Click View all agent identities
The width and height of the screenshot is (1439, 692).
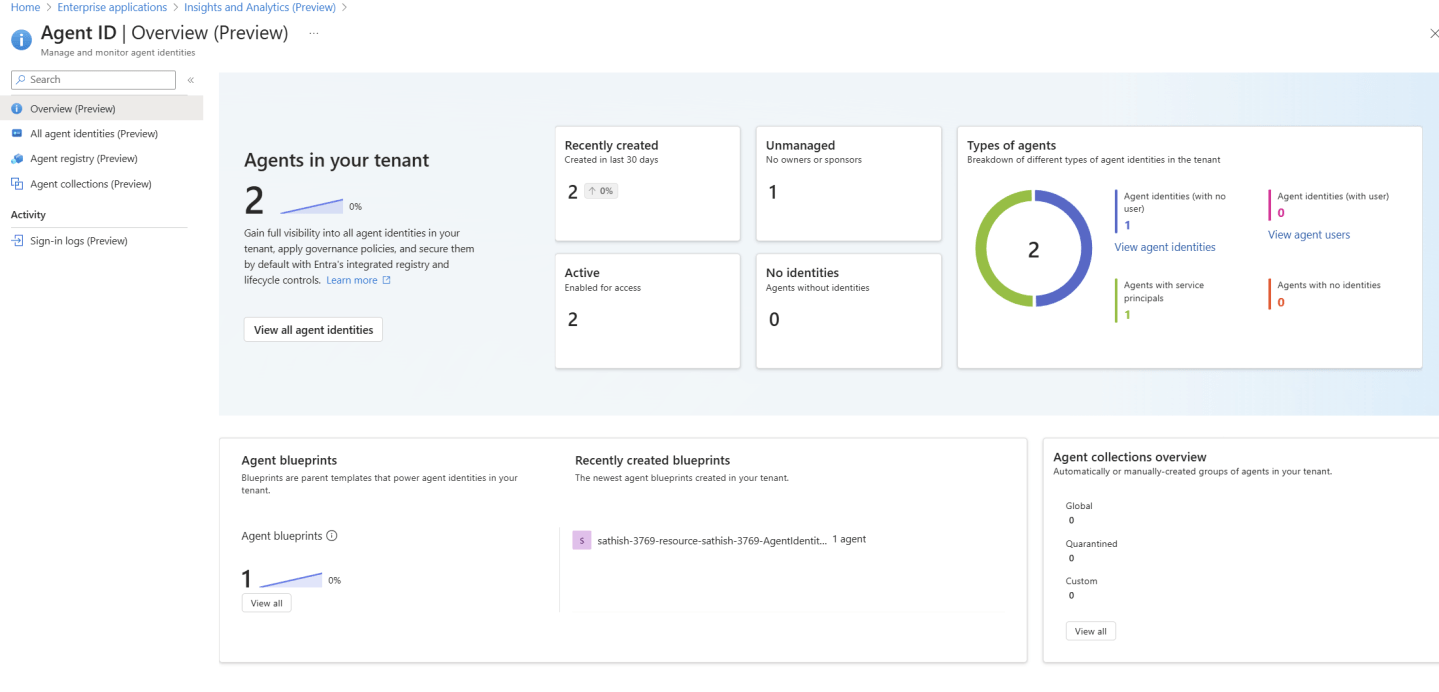point(312,329)
